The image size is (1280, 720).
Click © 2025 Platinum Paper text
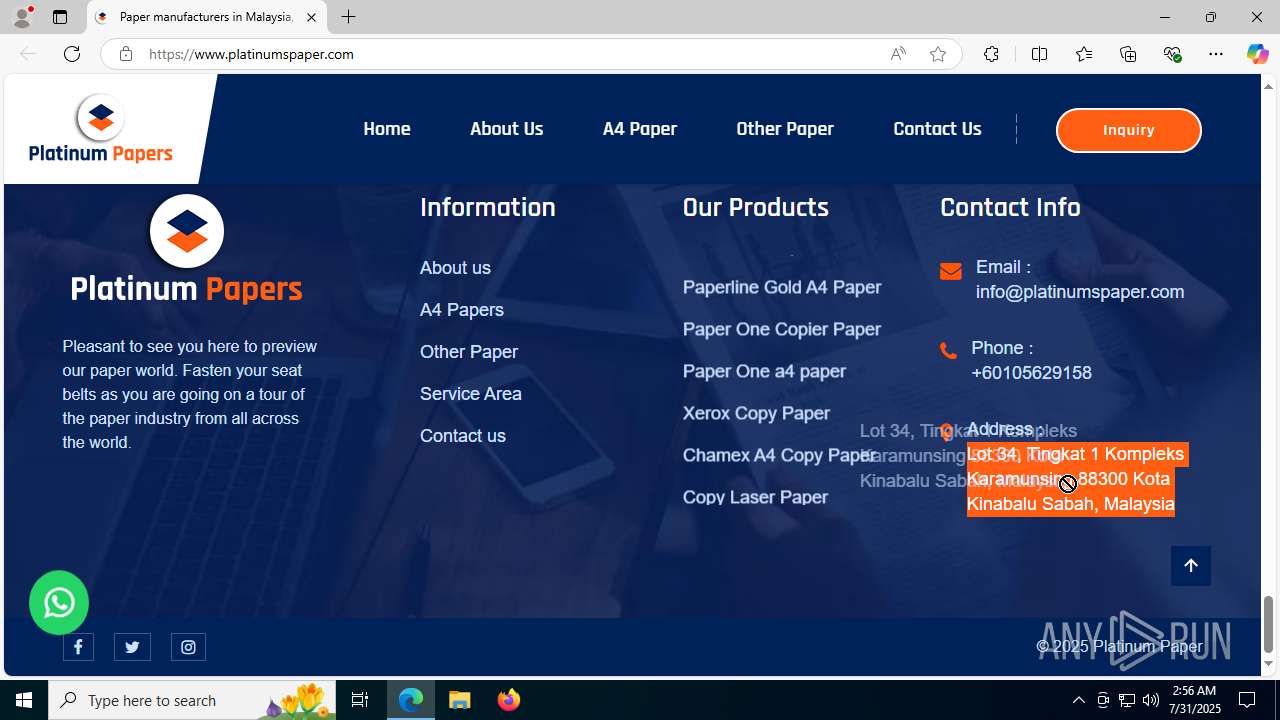tap(1119, 647)
